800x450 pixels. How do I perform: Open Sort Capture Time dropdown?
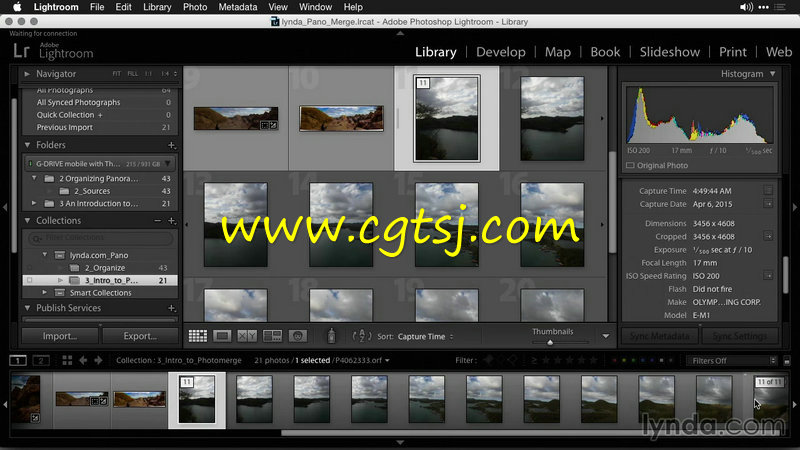(426, 336)
